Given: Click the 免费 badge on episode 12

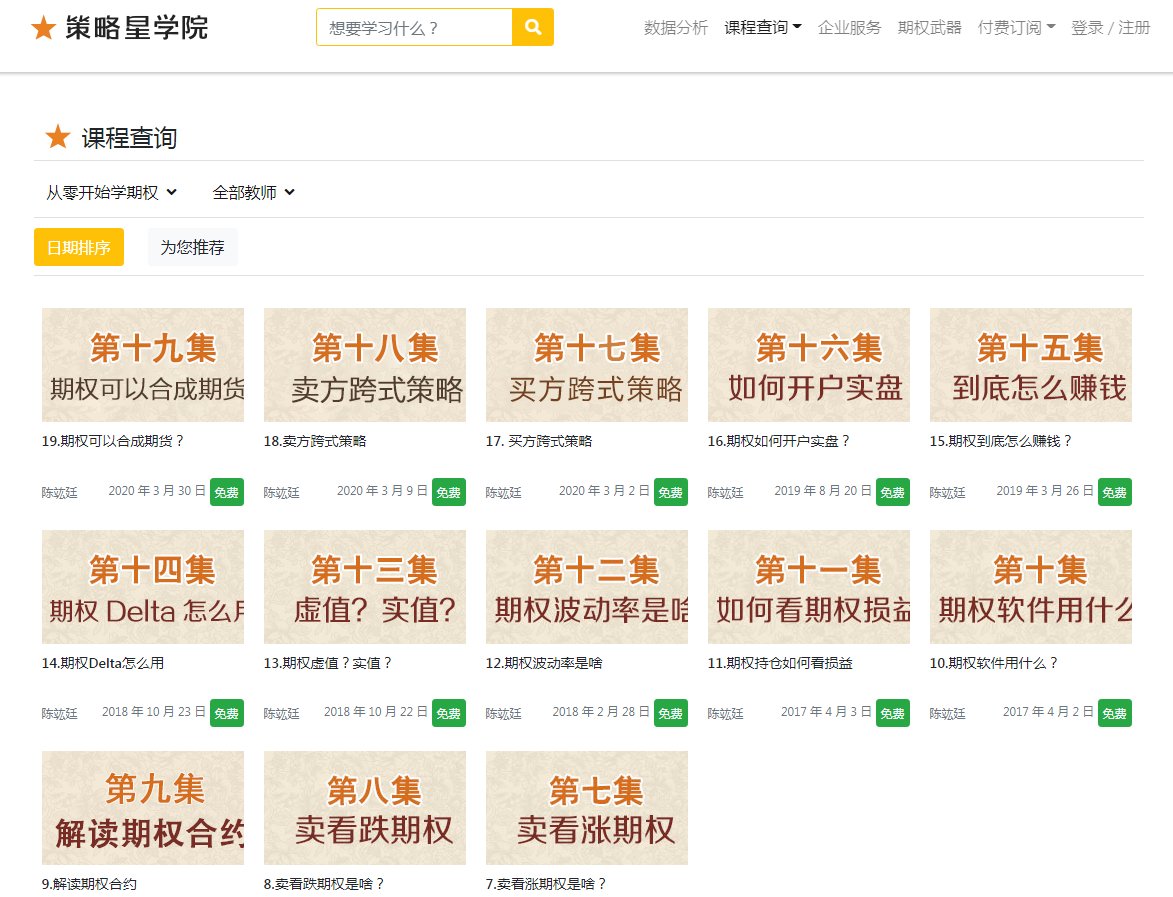Looking at the screenshot, I should tap(671, 713).
